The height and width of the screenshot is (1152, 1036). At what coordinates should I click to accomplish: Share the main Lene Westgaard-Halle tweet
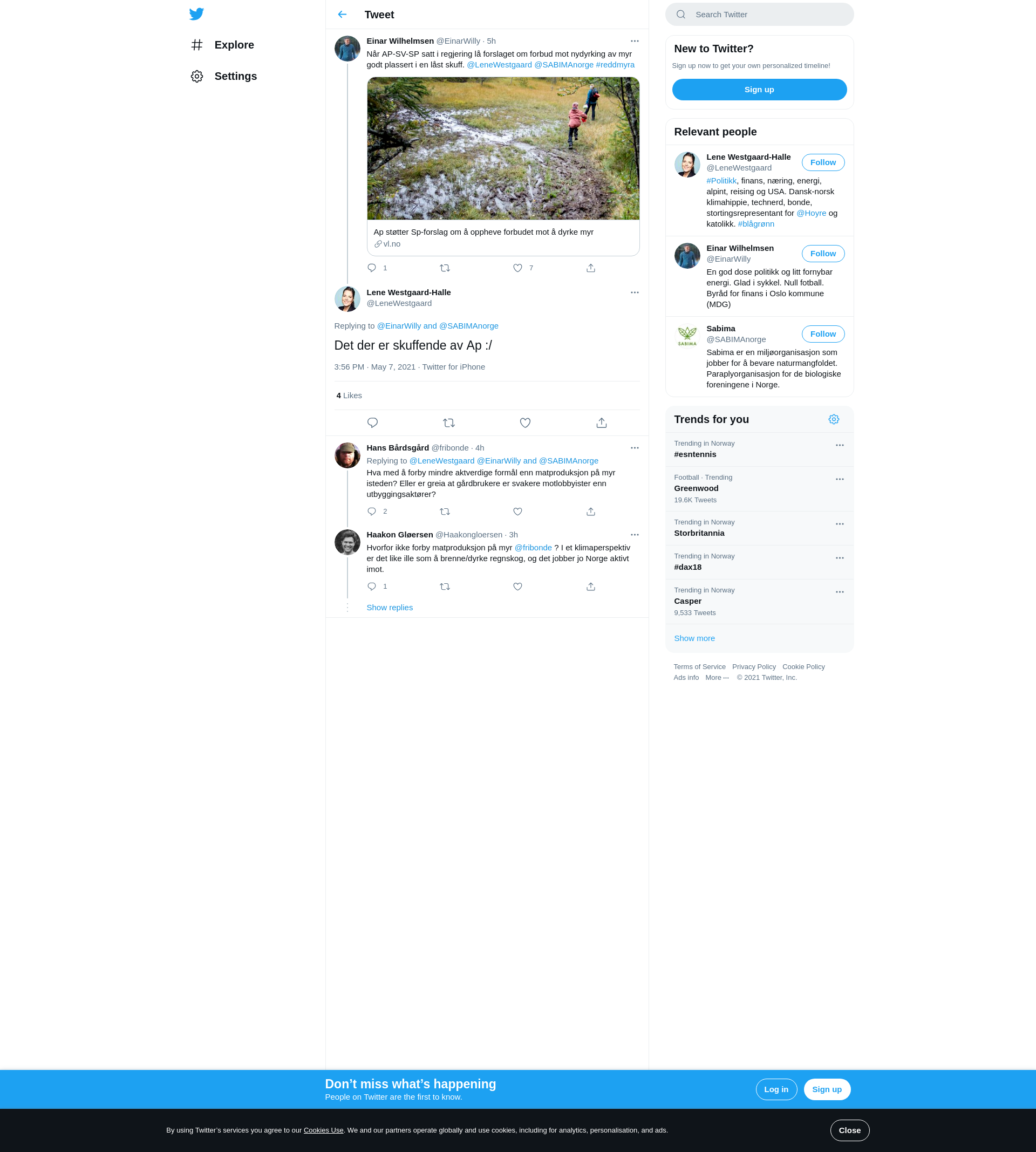tap(602, 422)
